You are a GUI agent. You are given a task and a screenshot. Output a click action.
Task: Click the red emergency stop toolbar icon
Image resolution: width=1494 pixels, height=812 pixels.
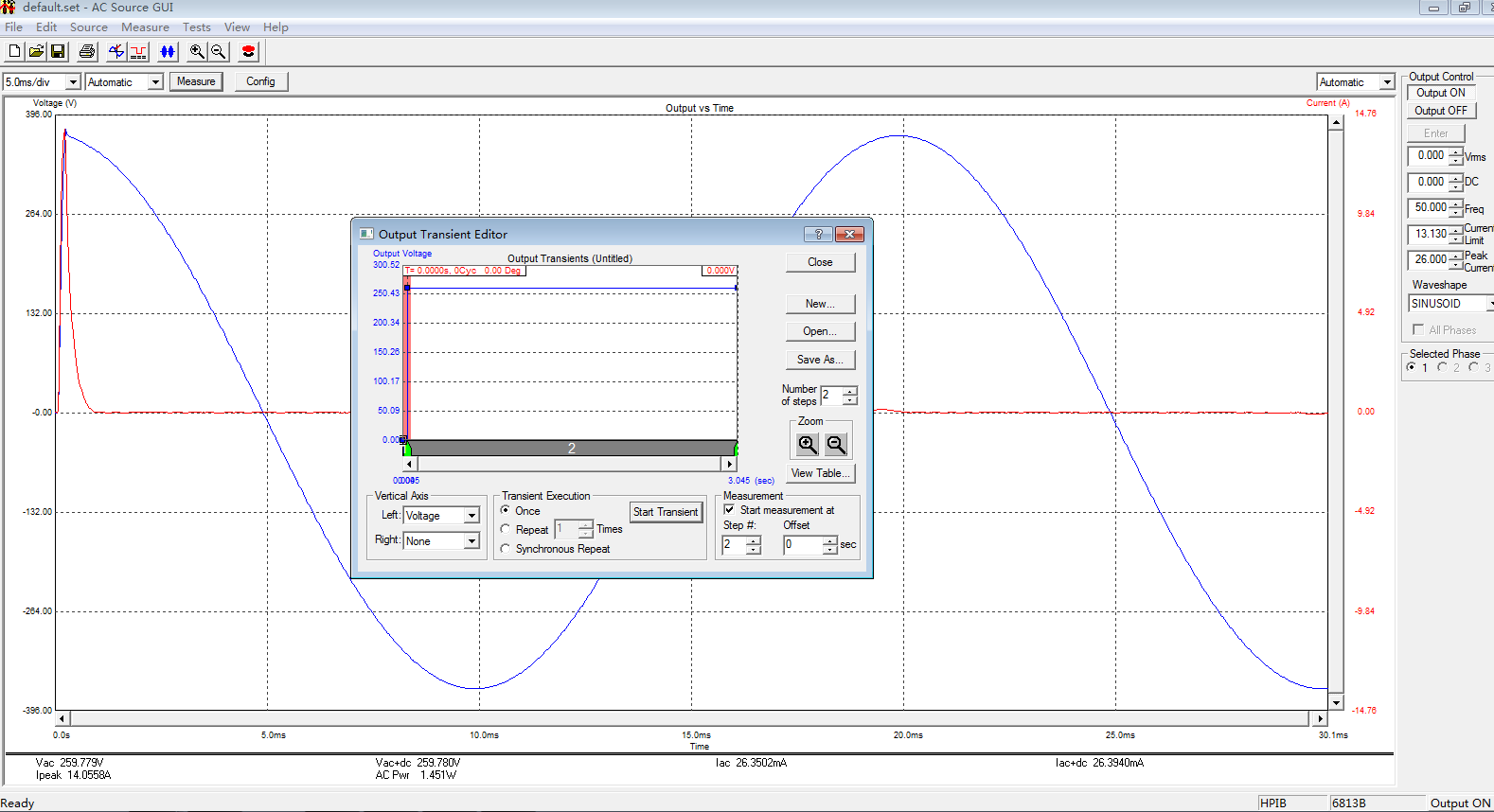[x=249, y=51]
